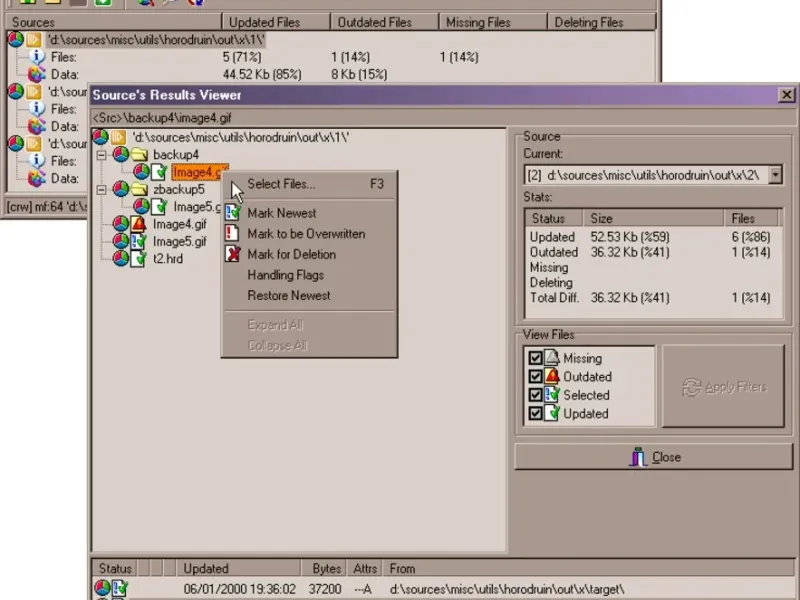Click the red exclamation Overwritten icon

click(x=232, y=233)
